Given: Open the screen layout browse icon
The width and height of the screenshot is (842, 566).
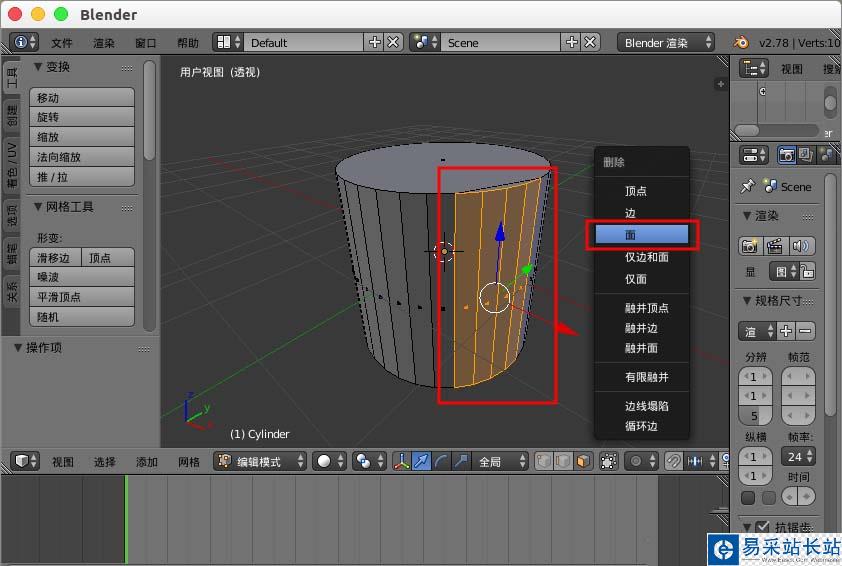Looking at the screenshot, I should tap(228, 42).
